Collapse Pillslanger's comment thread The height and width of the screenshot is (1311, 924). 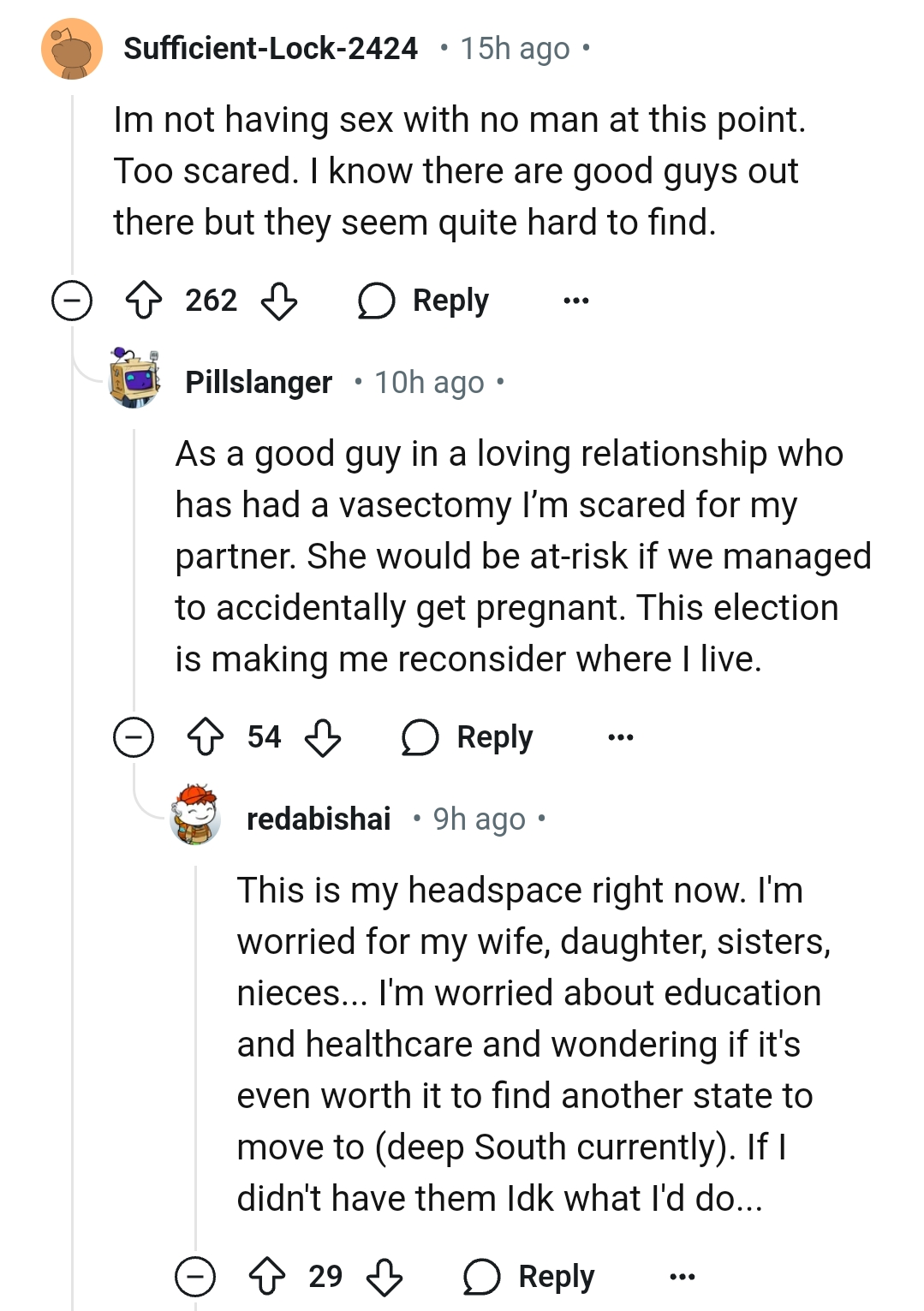pos(134,737)
